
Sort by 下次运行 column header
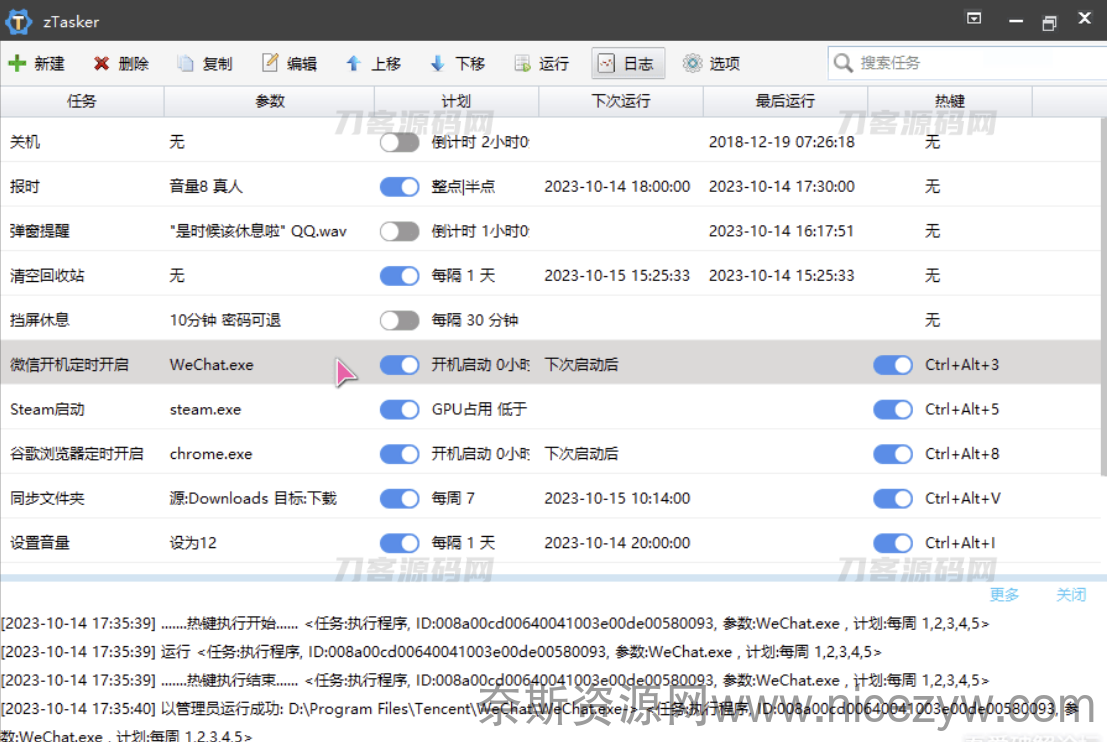point(620,101)
